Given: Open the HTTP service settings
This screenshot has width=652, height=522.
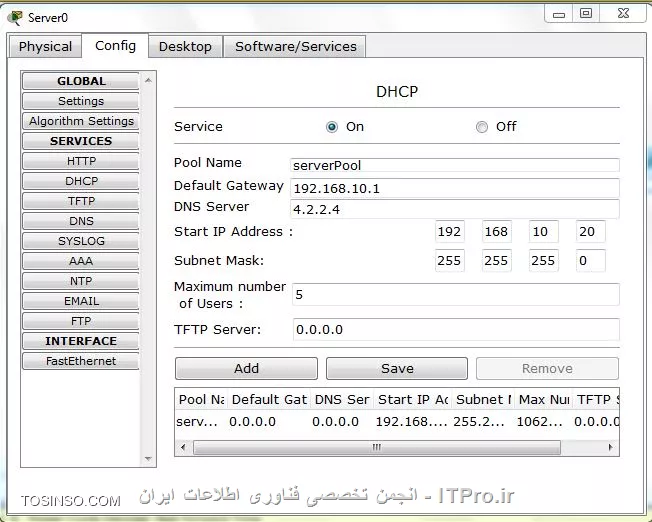Looking at the screenshot, I should click(81, 161).
